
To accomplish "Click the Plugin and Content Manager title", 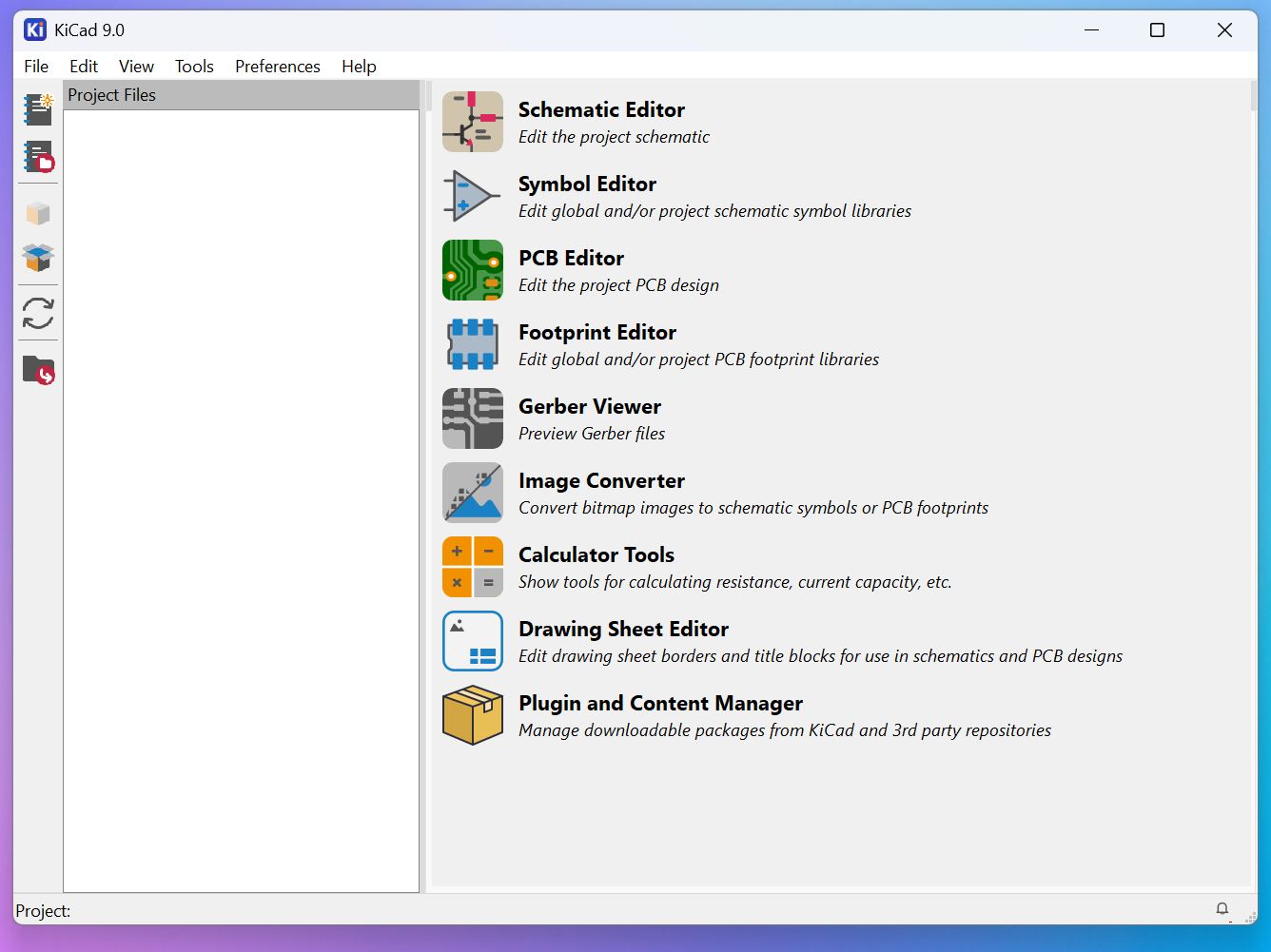I will [660, 703].
